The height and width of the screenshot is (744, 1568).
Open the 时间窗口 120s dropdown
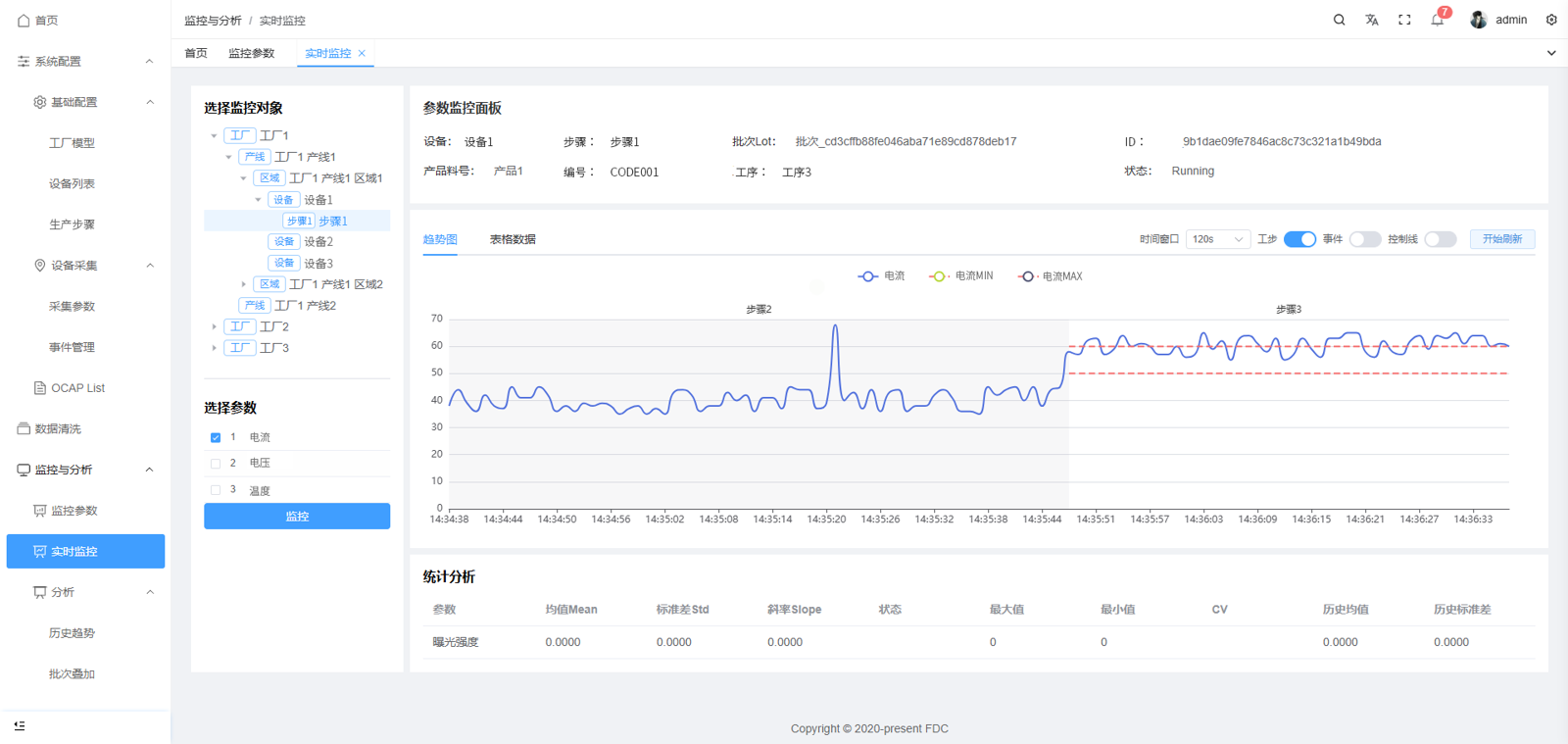1218,239
